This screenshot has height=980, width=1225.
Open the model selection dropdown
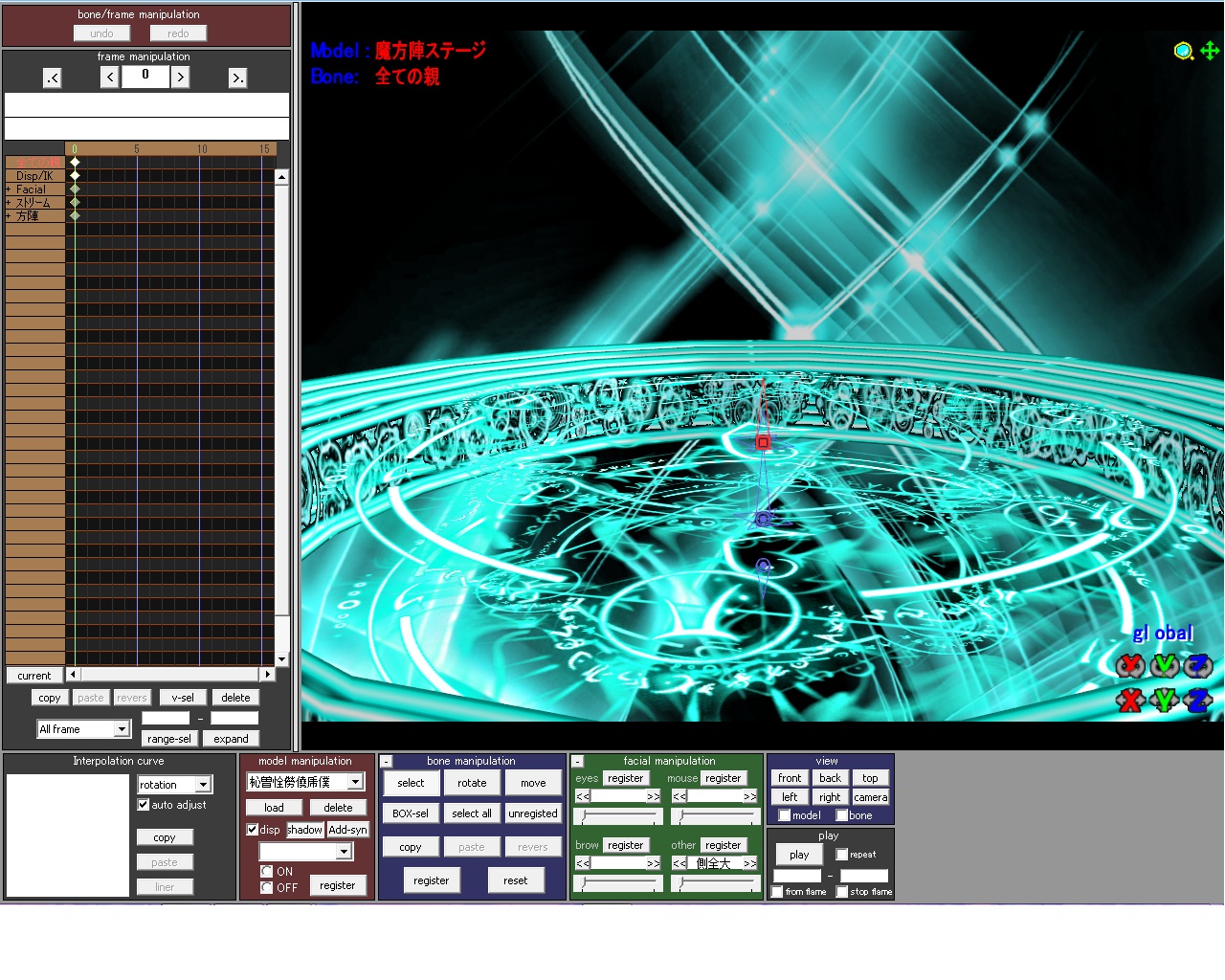[x=355, y=782]
